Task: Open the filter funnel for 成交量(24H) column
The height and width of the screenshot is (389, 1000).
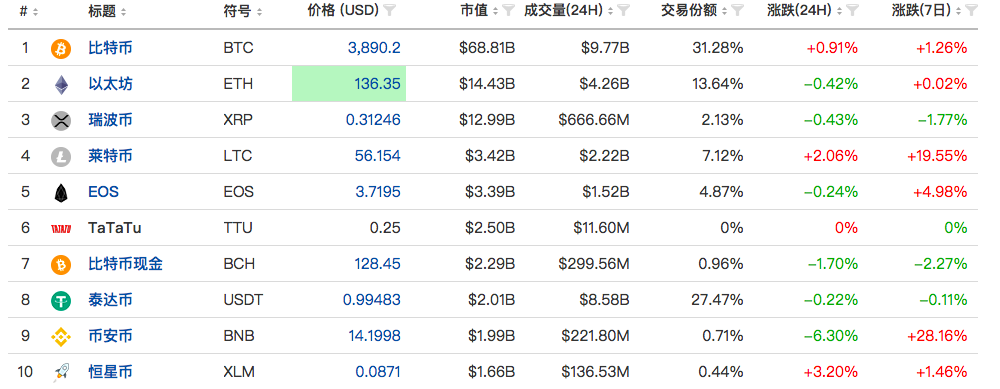Action: pyautogui.click(x=624, y=10)
